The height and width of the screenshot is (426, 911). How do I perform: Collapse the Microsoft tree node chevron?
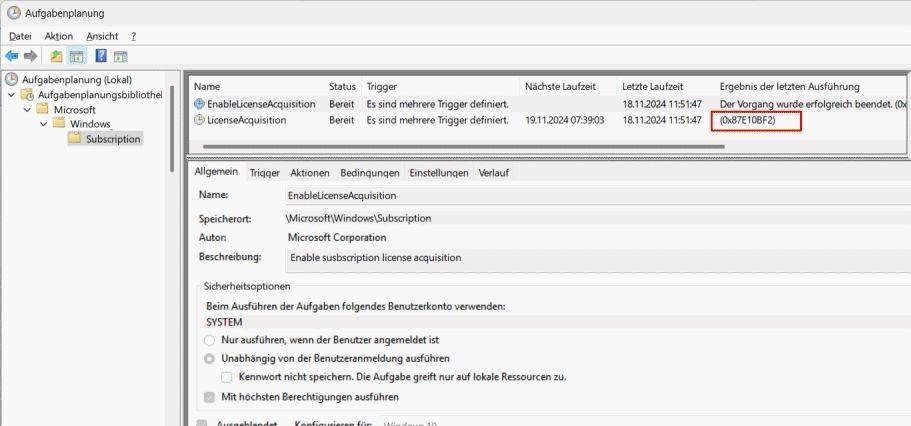(x=27, y=109)
